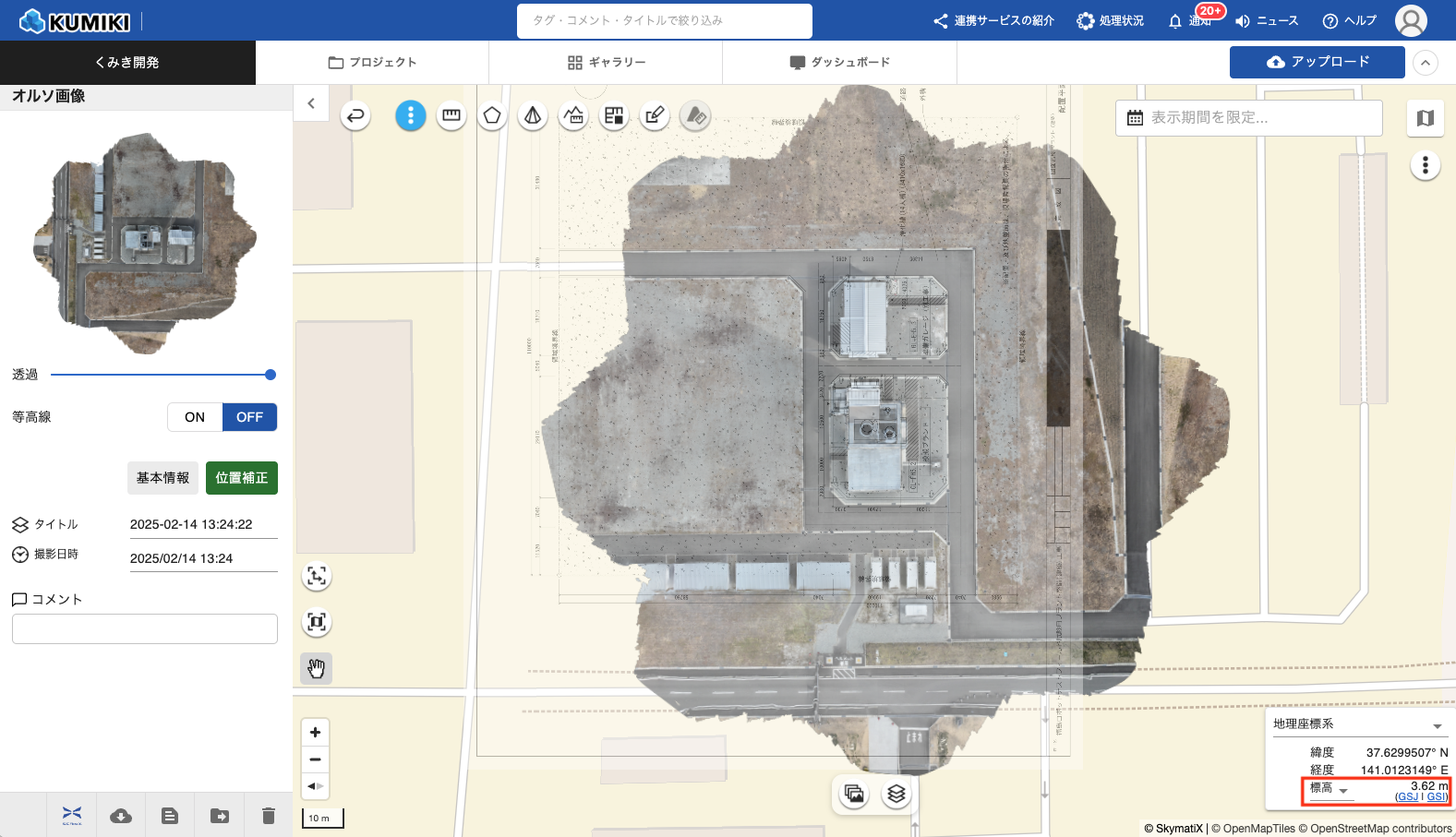Turn contour lines ON

coord(195,417)
